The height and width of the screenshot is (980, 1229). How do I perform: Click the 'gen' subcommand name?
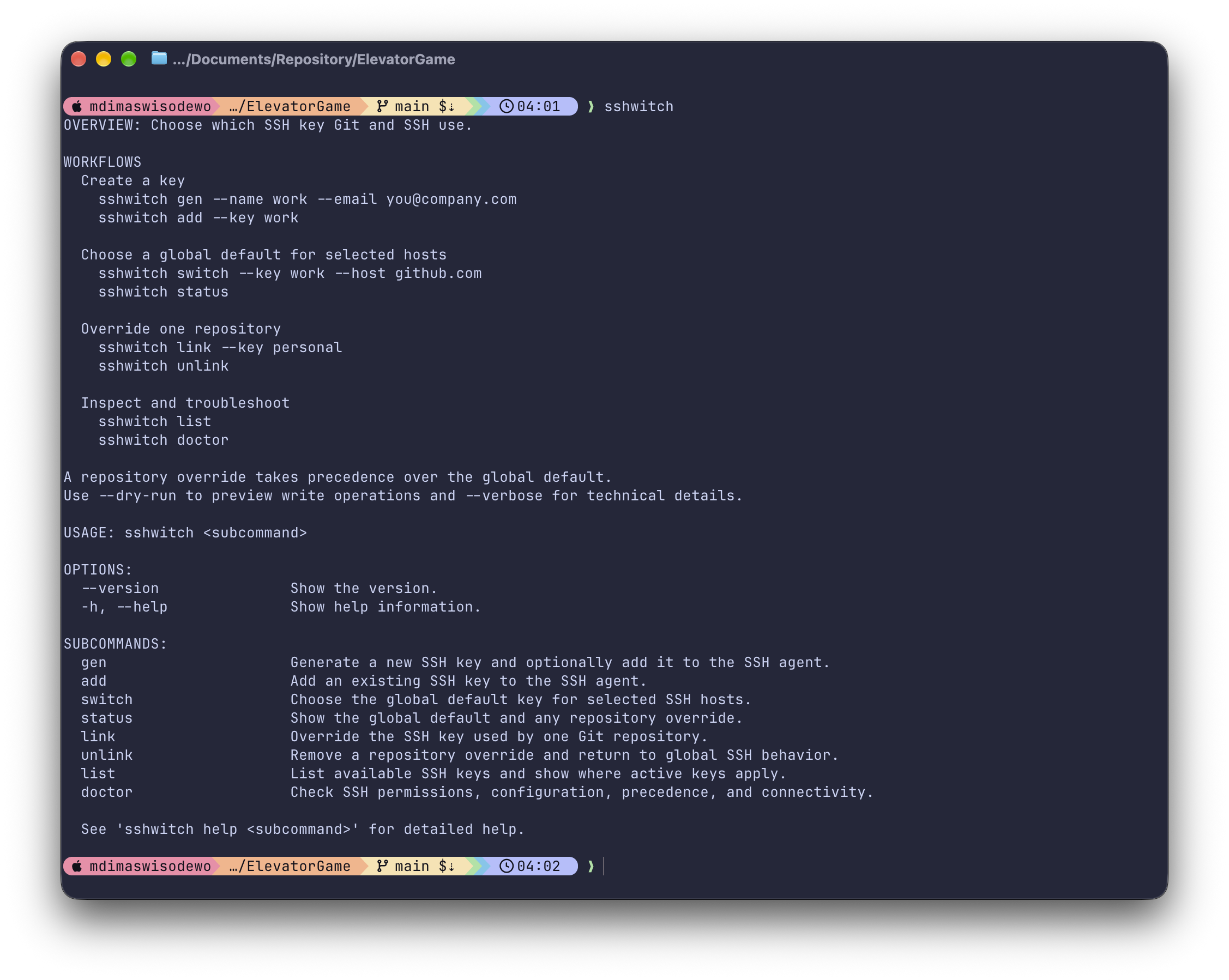click(x=94, y=663)
